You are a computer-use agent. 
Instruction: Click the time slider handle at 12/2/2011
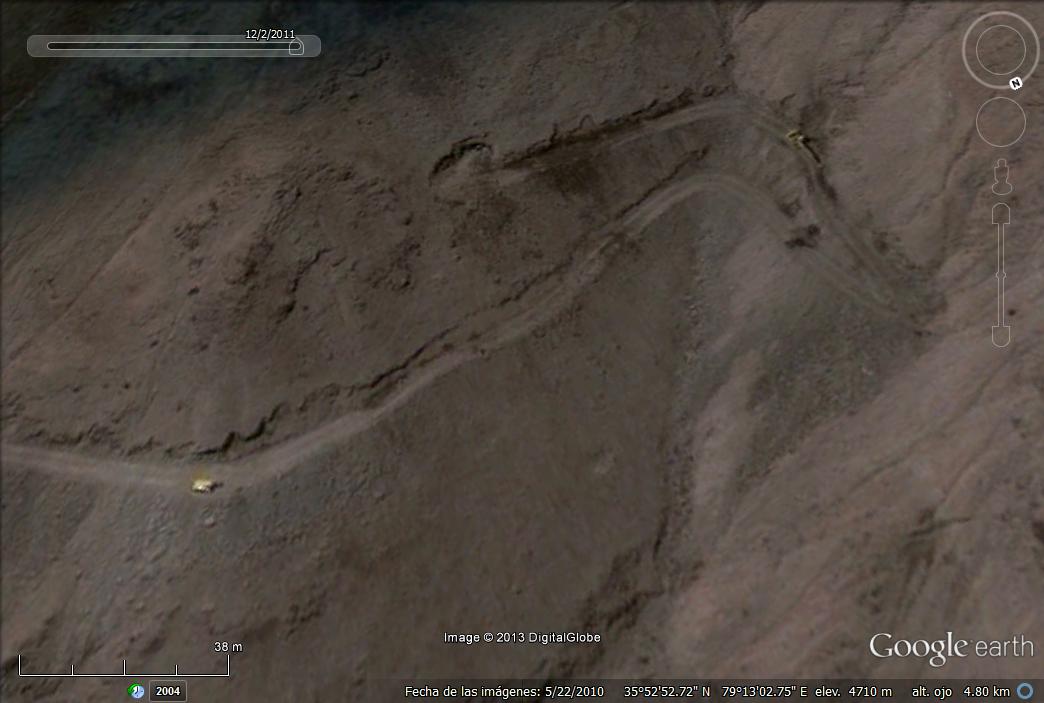point(296,46)
